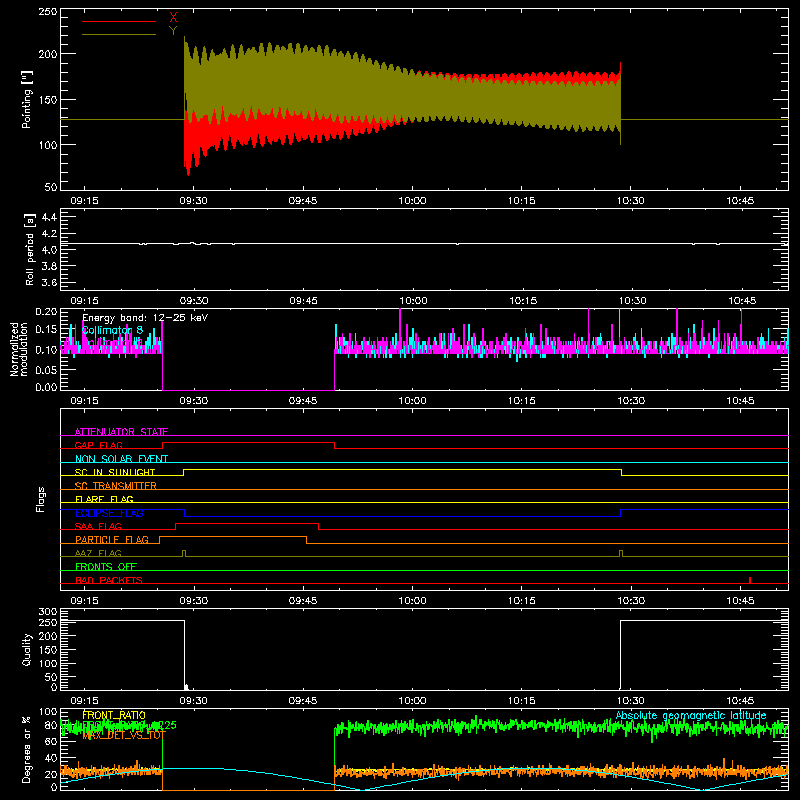Click the Pointing ["] axis title
The image size is (800, 800).
tap(27, 99)
